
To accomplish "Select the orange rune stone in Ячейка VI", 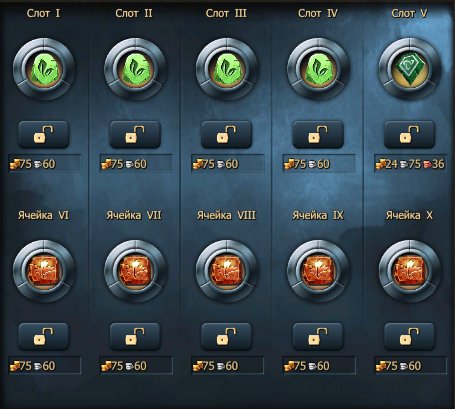I will point(44,271).
